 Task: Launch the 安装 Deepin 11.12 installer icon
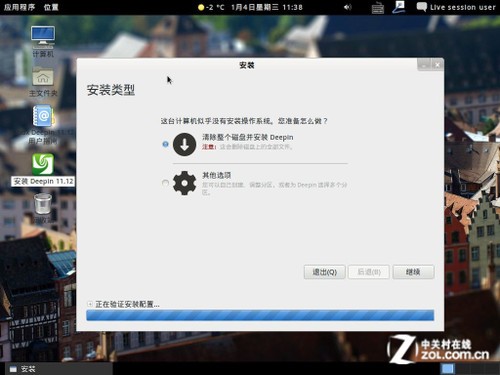tap(43, 169)
